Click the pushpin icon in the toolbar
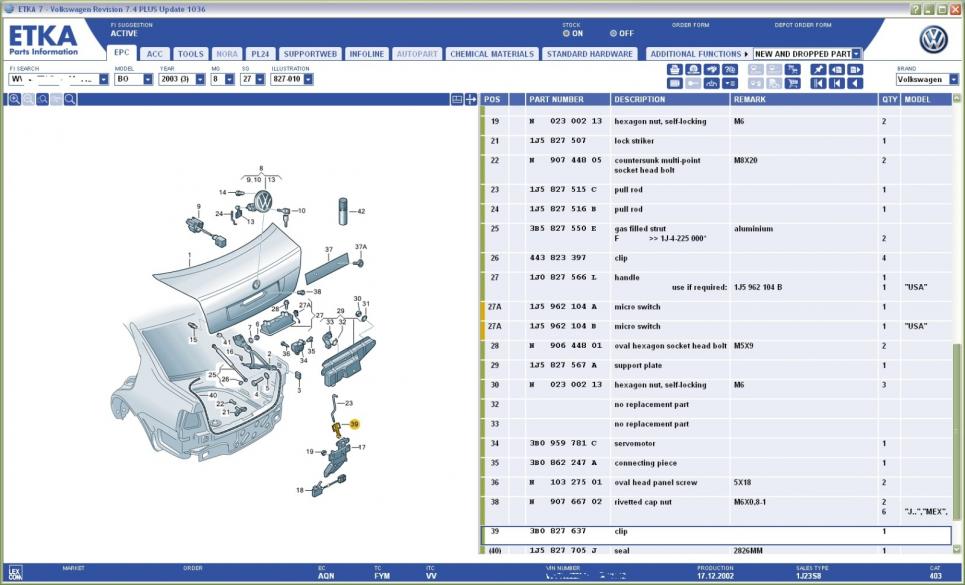The height and width of the screenshot is (585, 965). 818,70
